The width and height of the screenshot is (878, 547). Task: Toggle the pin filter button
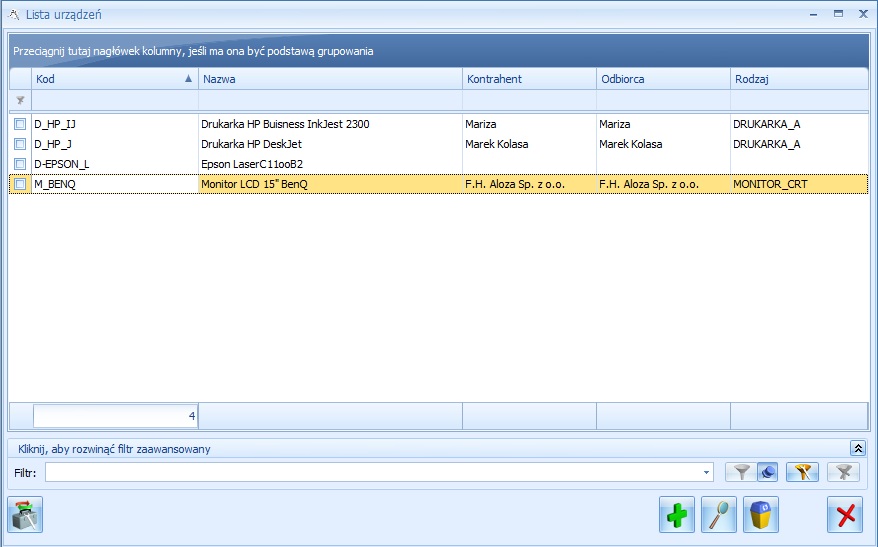pyautogui.click(x=767, y=473)
